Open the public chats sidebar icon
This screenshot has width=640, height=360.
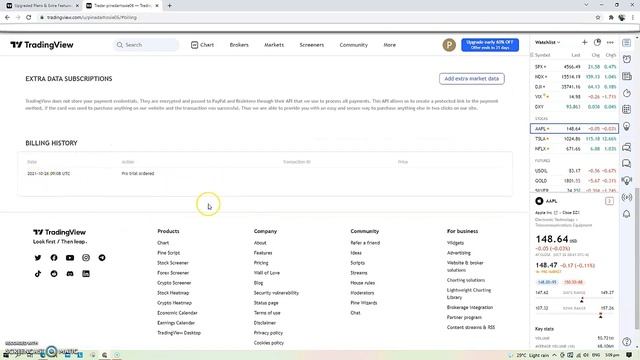click(x=627, y=147)
